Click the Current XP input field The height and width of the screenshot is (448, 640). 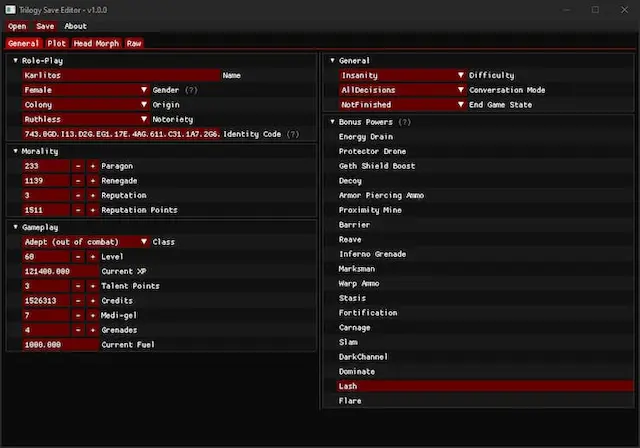(60, 271)
